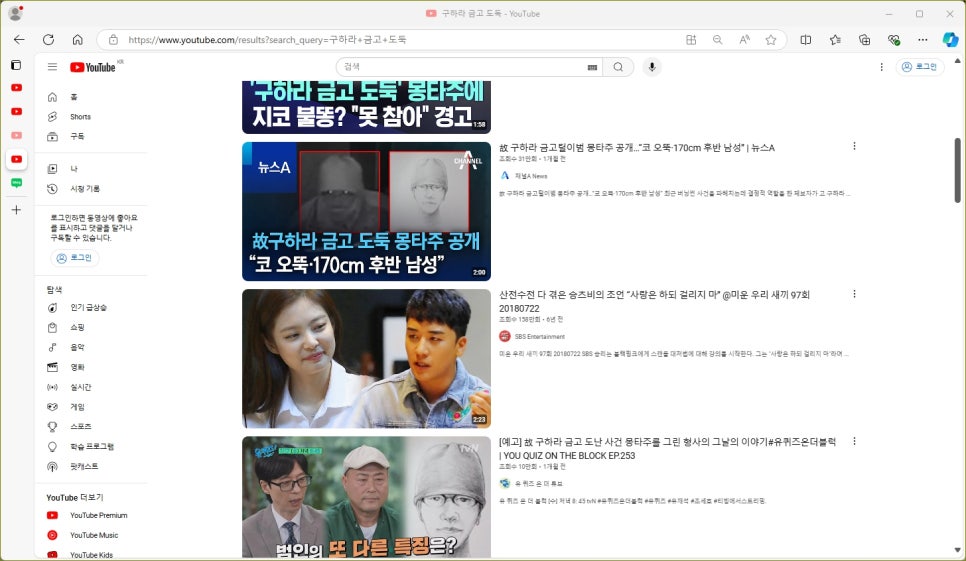Open the Favorites list
966x561 pixels.
click(835, 39)
